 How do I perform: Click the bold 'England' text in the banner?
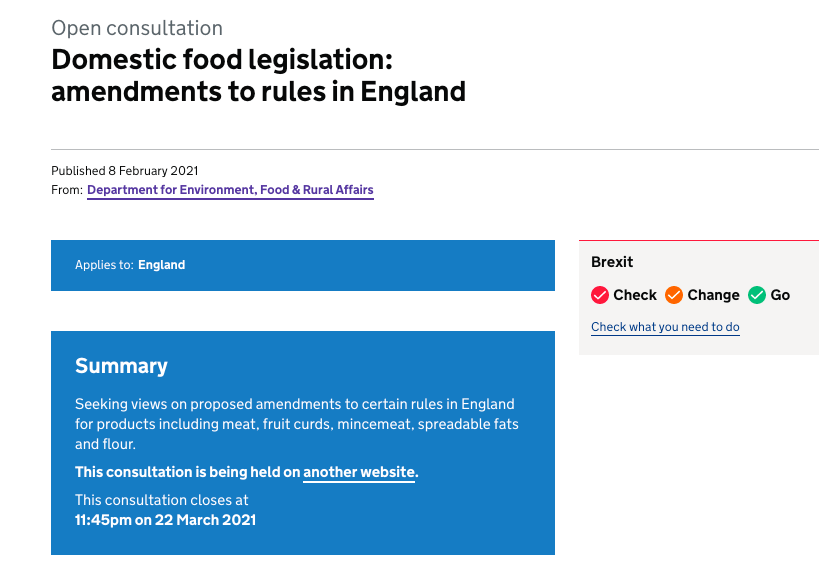(x=161, y=265)
